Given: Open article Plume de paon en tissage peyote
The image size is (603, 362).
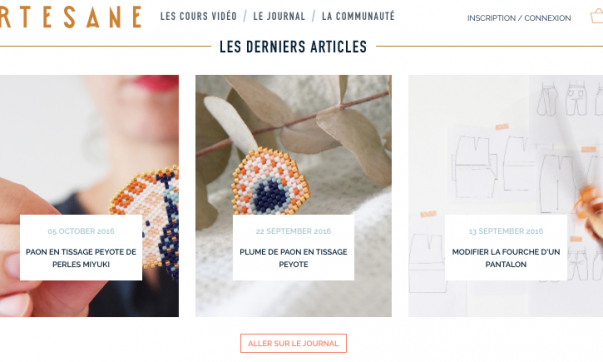Looking at the screenshot, I should pyautogui.click(x=293, y=258).
